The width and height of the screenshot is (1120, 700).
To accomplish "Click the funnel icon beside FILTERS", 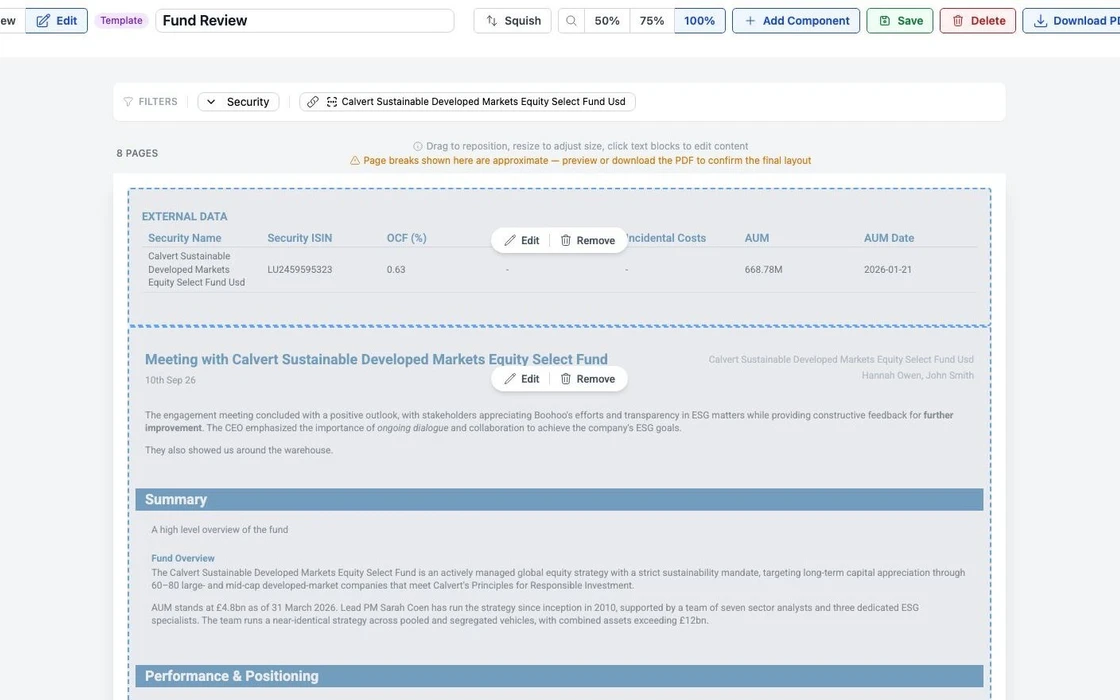I will pyautogui.click(x=129, y=101).
